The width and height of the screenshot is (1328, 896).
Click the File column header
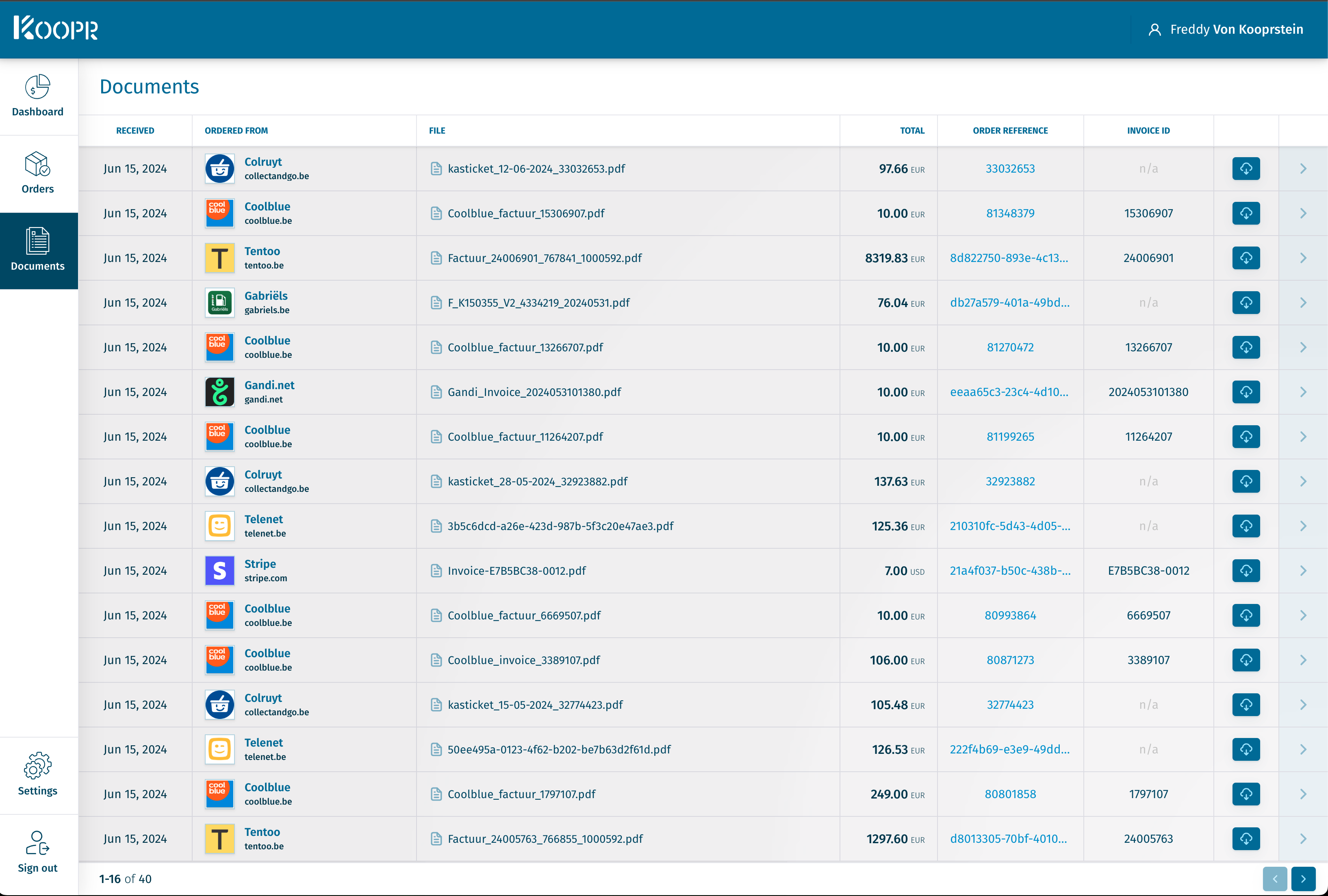click(x=436, y=130)
